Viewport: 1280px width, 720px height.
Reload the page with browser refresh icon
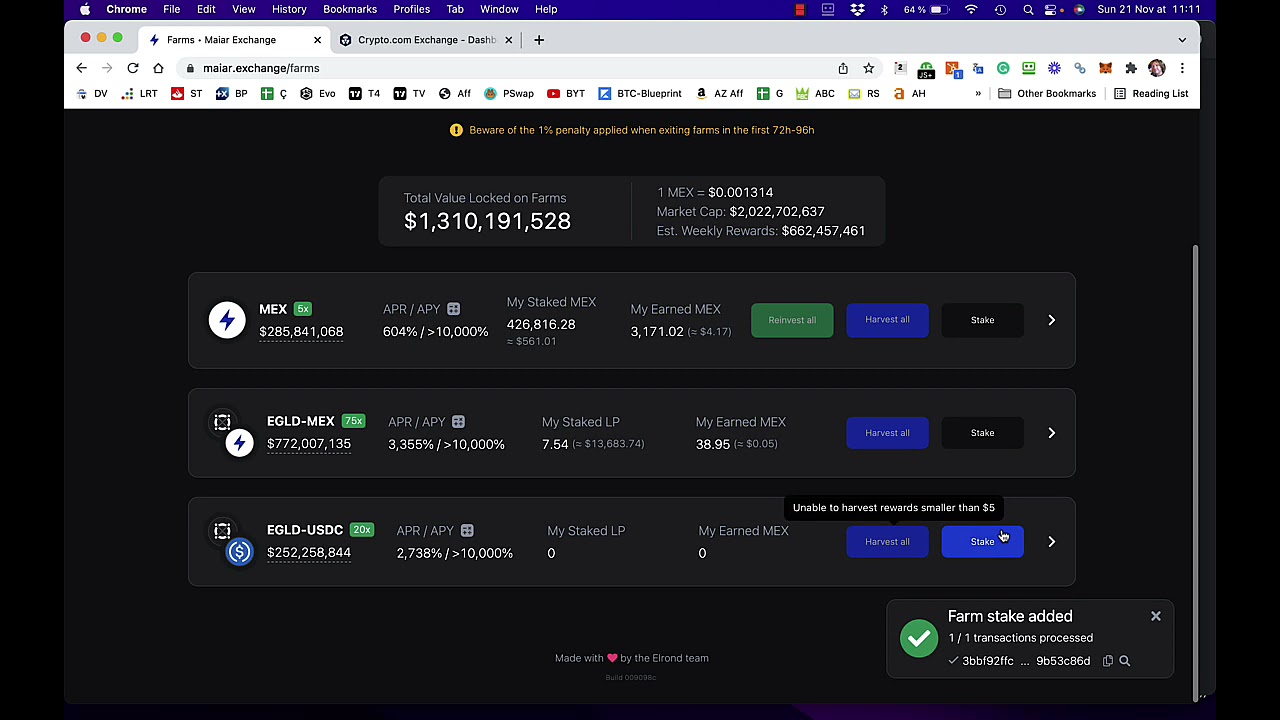pos(132,68)
